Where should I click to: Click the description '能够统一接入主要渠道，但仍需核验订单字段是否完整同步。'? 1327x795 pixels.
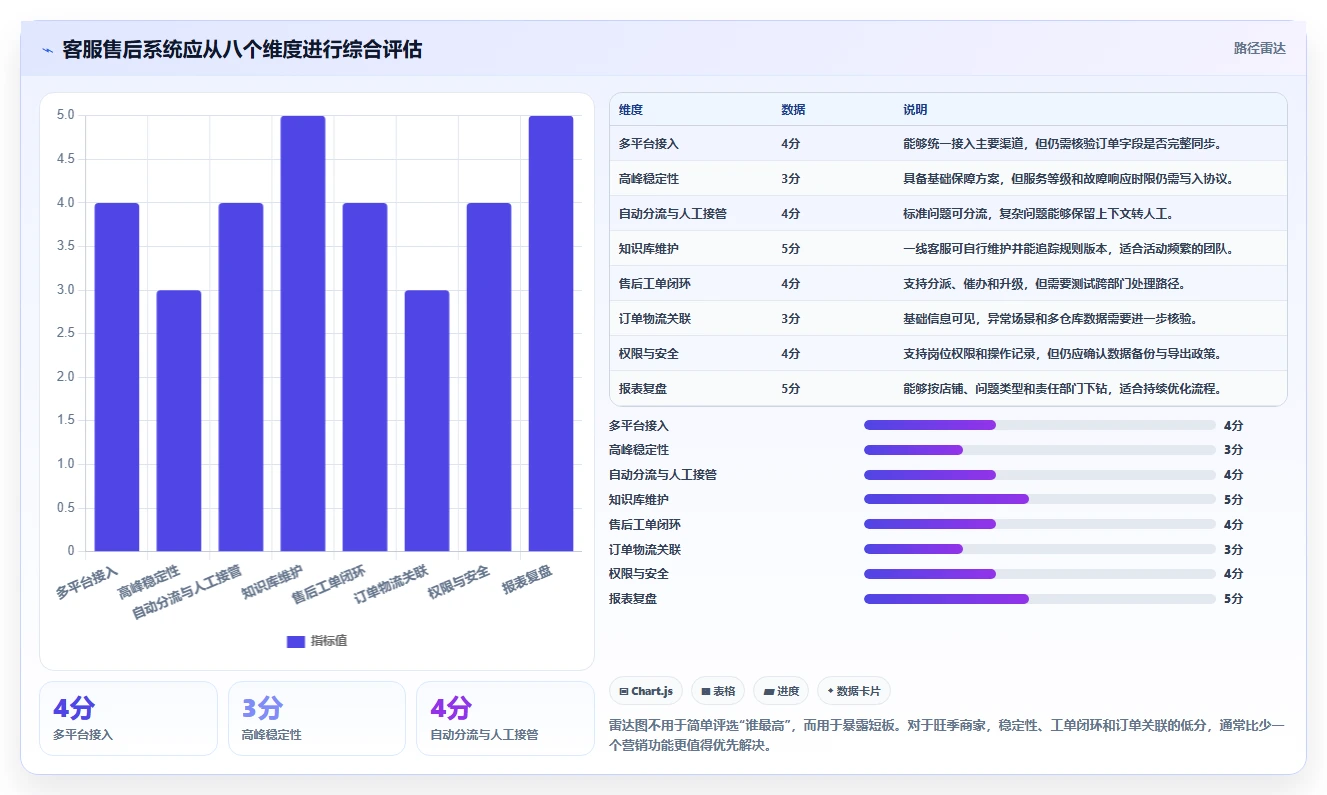1062,144
